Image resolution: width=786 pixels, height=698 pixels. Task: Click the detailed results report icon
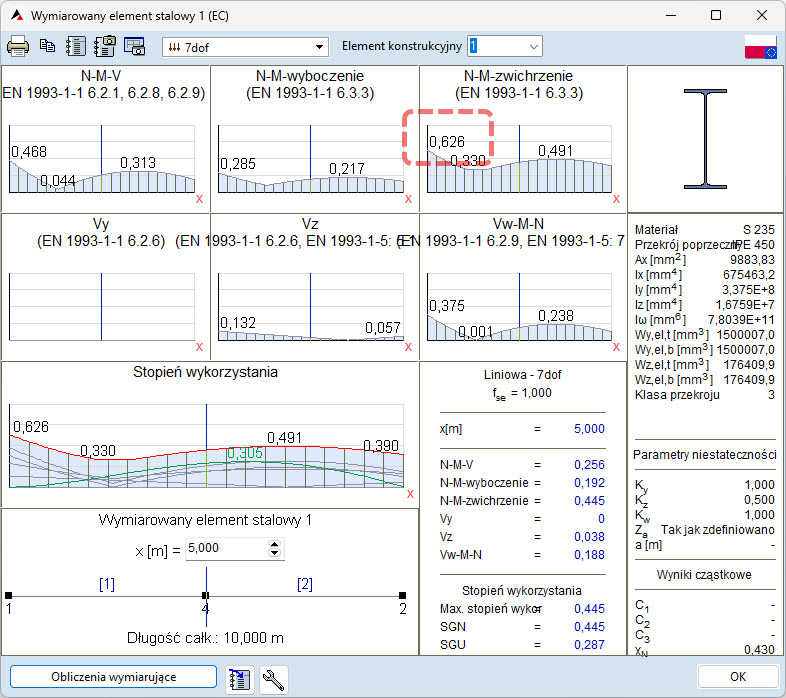[240, 679]
